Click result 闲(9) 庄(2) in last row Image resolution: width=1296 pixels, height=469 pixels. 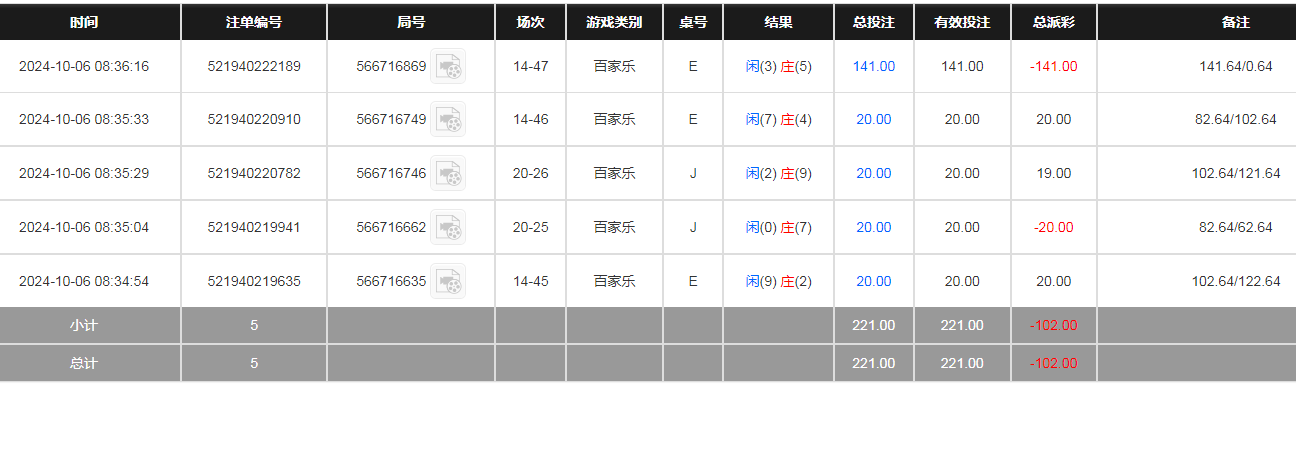point(779,282)
